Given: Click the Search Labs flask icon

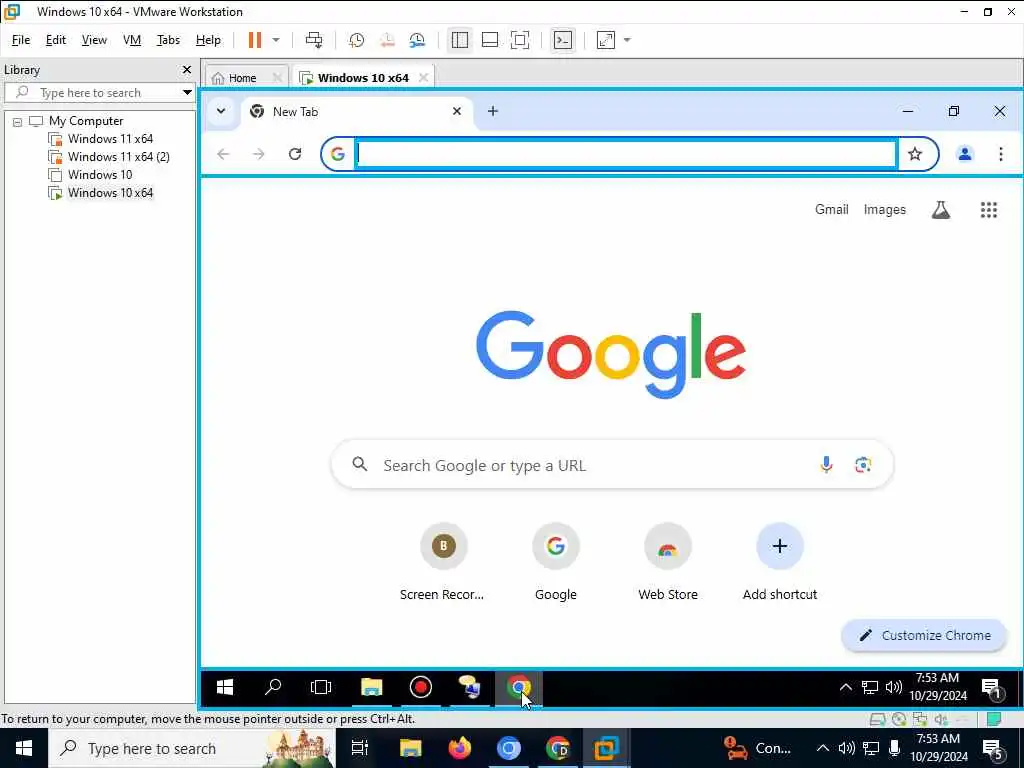Looking at the screenshot, I should (940, 210).
